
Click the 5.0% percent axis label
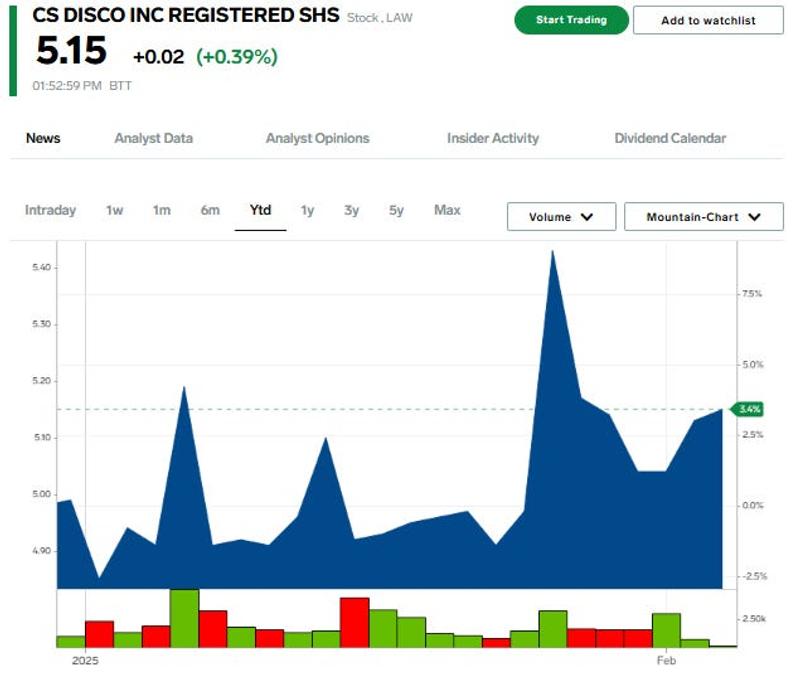coord(753,364)
